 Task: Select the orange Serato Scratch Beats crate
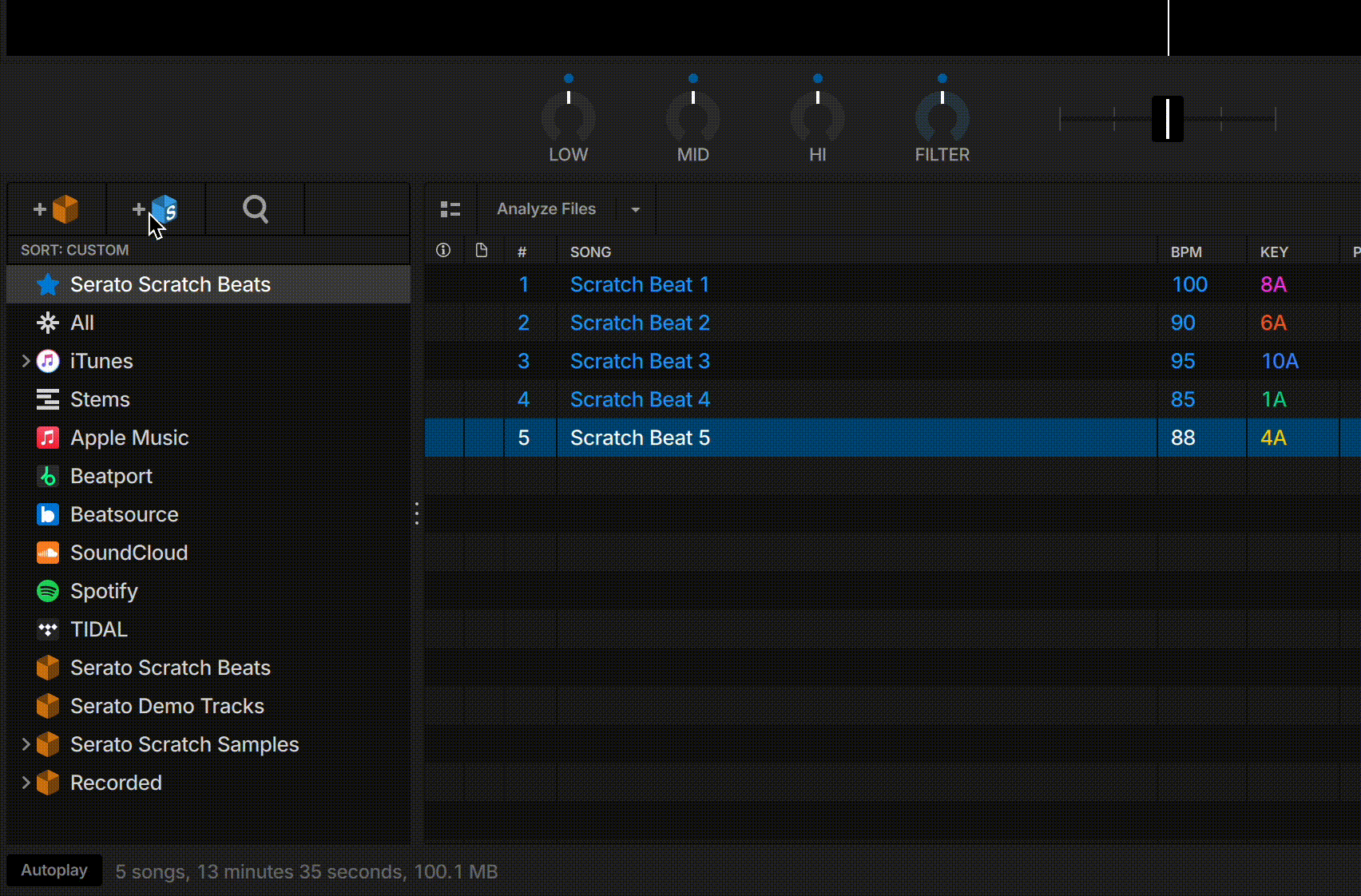point(208,668)
